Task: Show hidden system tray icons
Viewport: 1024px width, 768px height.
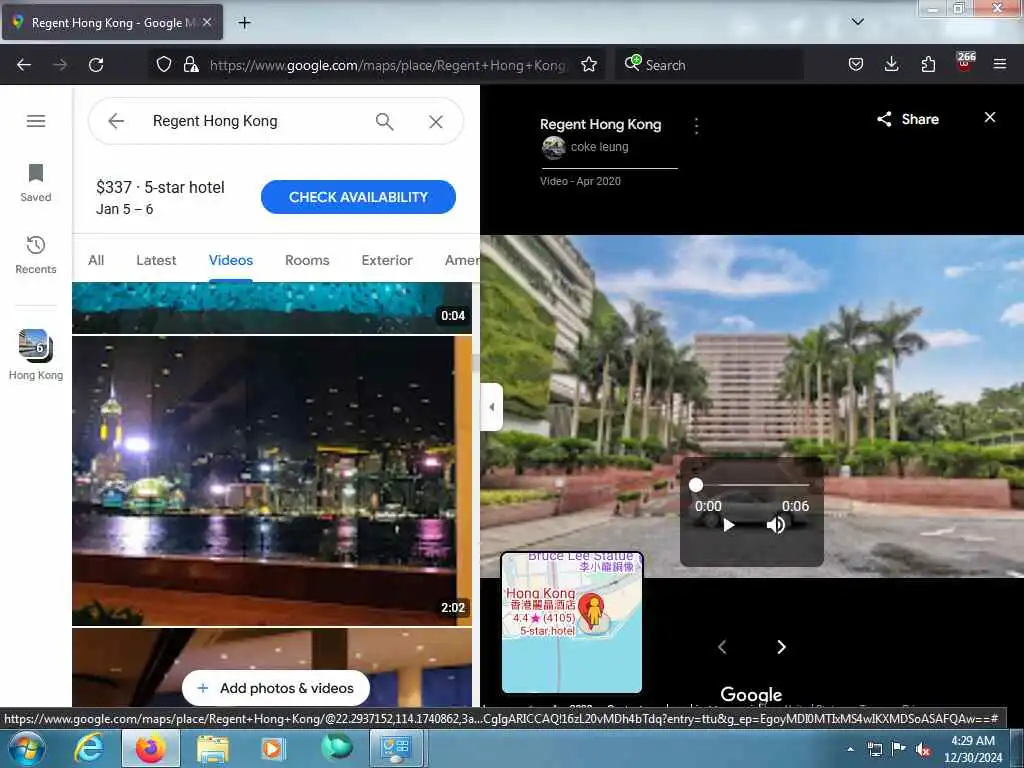Action: [850, 749]
